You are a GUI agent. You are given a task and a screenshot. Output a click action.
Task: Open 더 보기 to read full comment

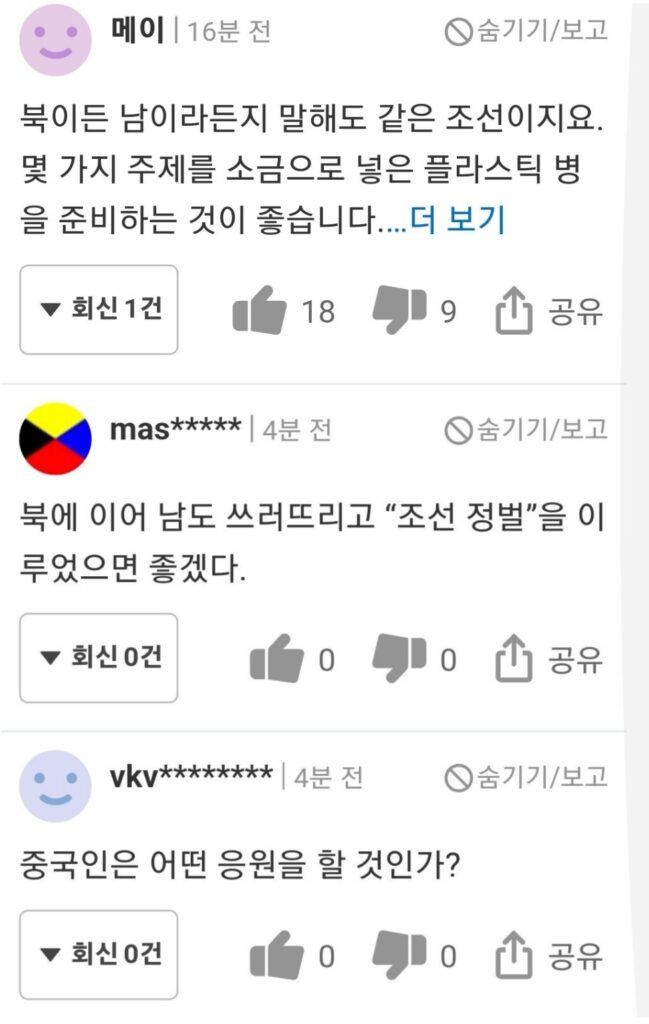(x=458, y=219)
